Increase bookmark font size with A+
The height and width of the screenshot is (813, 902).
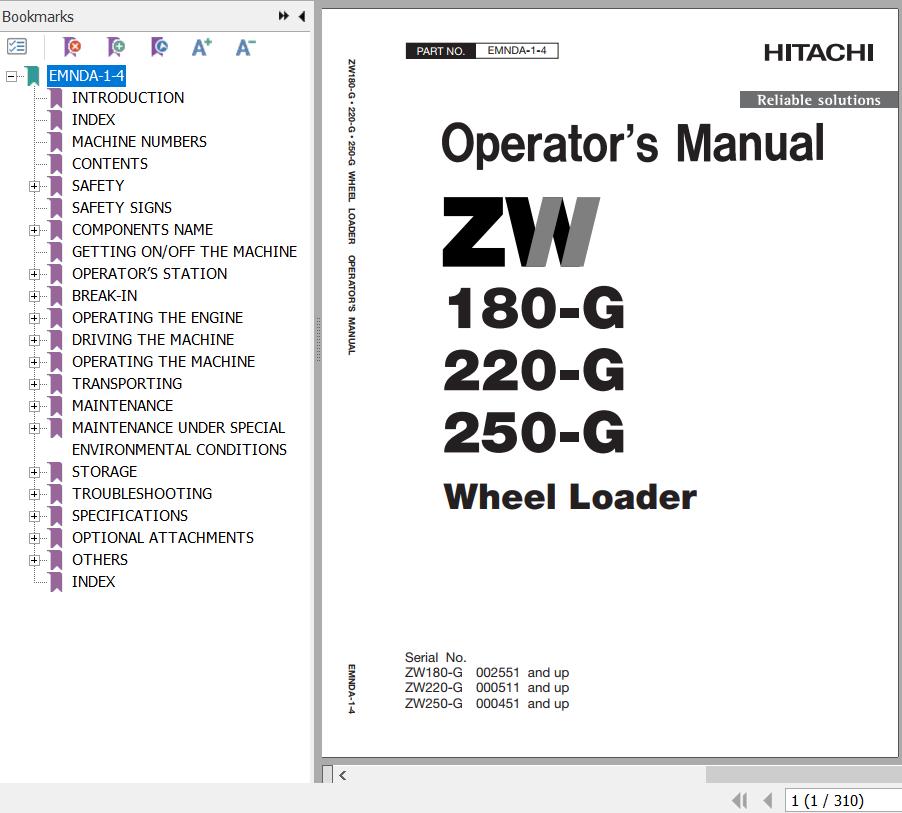202,46
